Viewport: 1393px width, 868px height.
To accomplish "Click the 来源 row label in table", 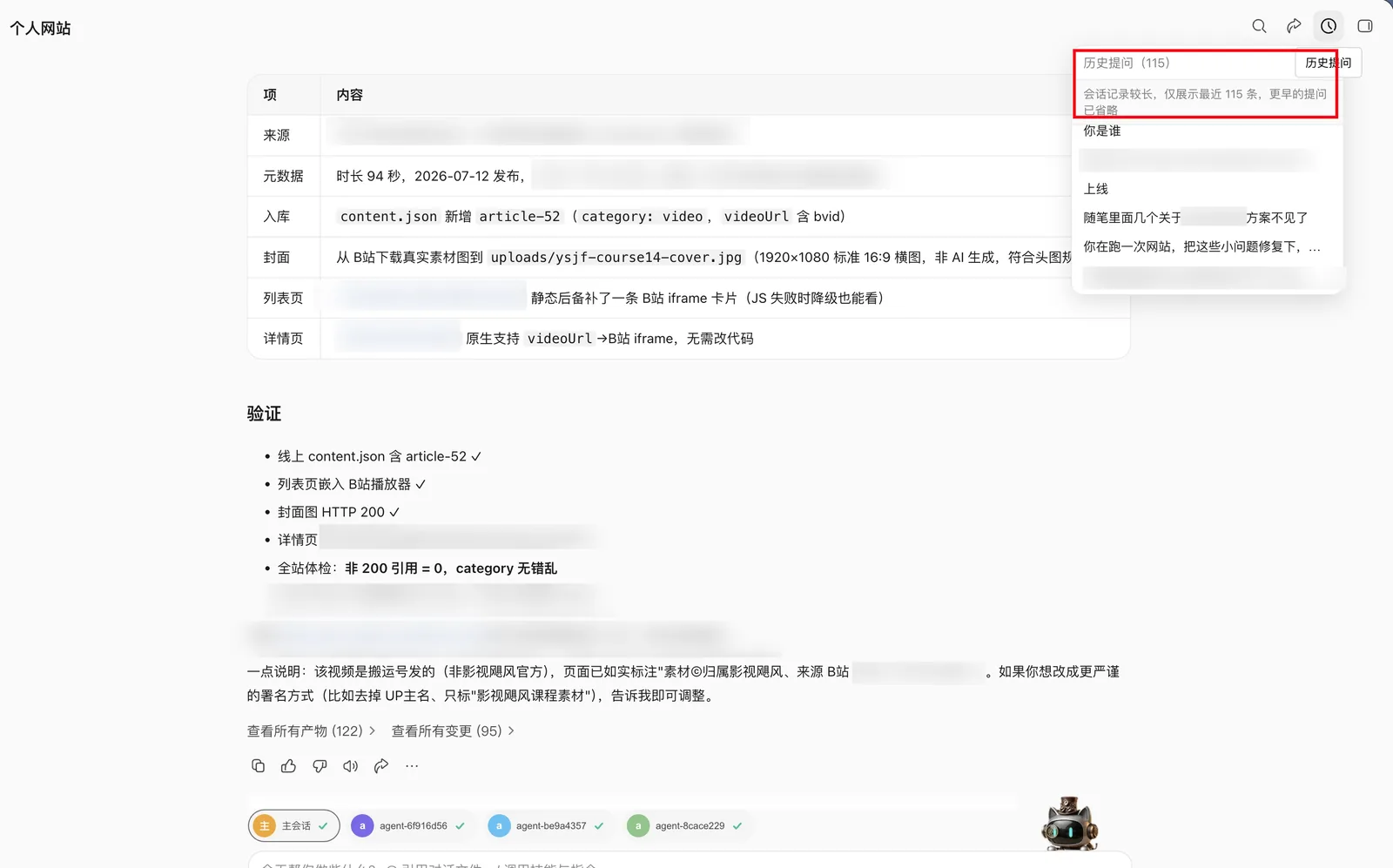I will coord(277,135).
